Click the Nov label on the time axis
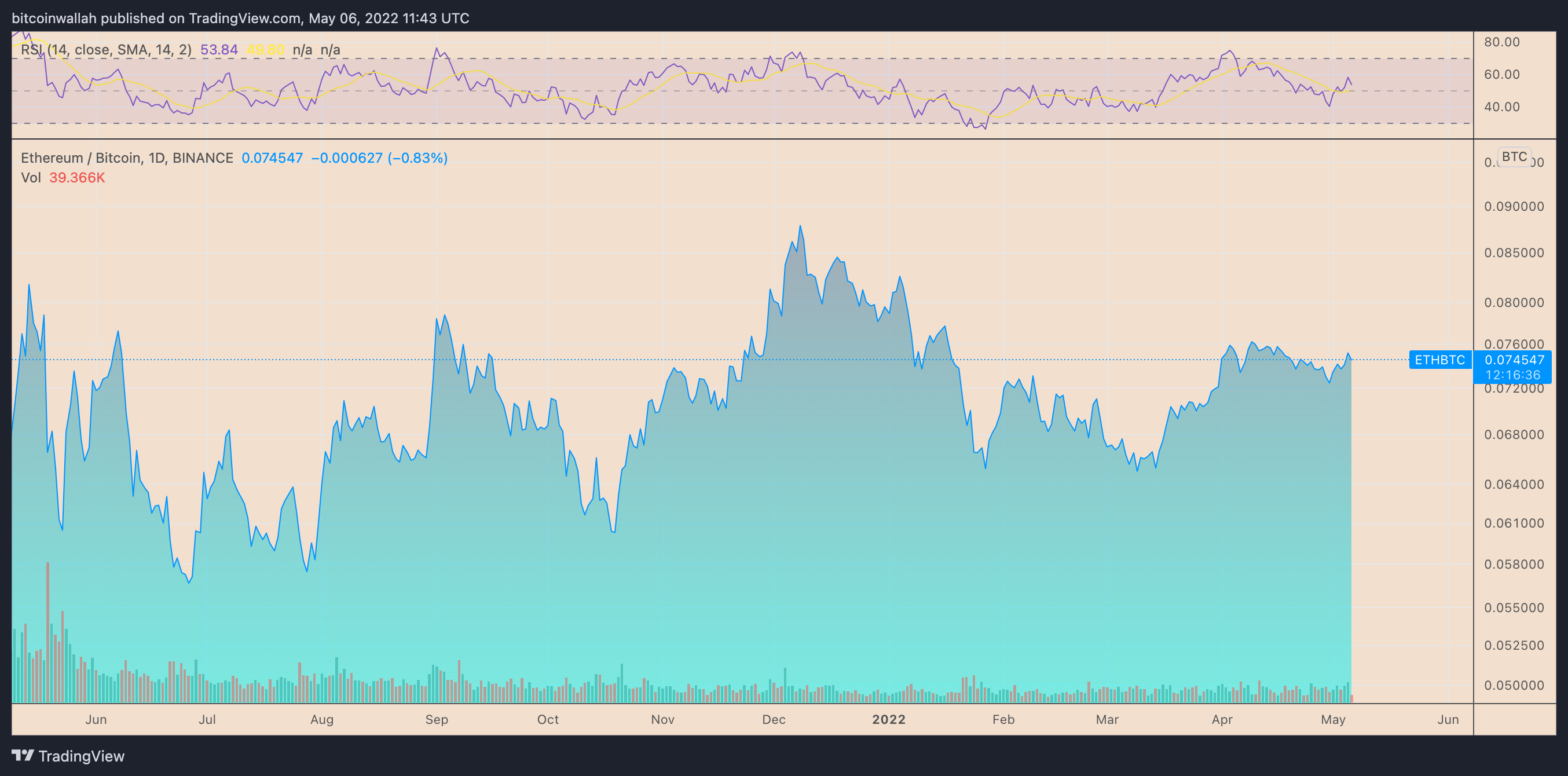The height and width of the screenshot is (776, 1568). click(663, 719)
